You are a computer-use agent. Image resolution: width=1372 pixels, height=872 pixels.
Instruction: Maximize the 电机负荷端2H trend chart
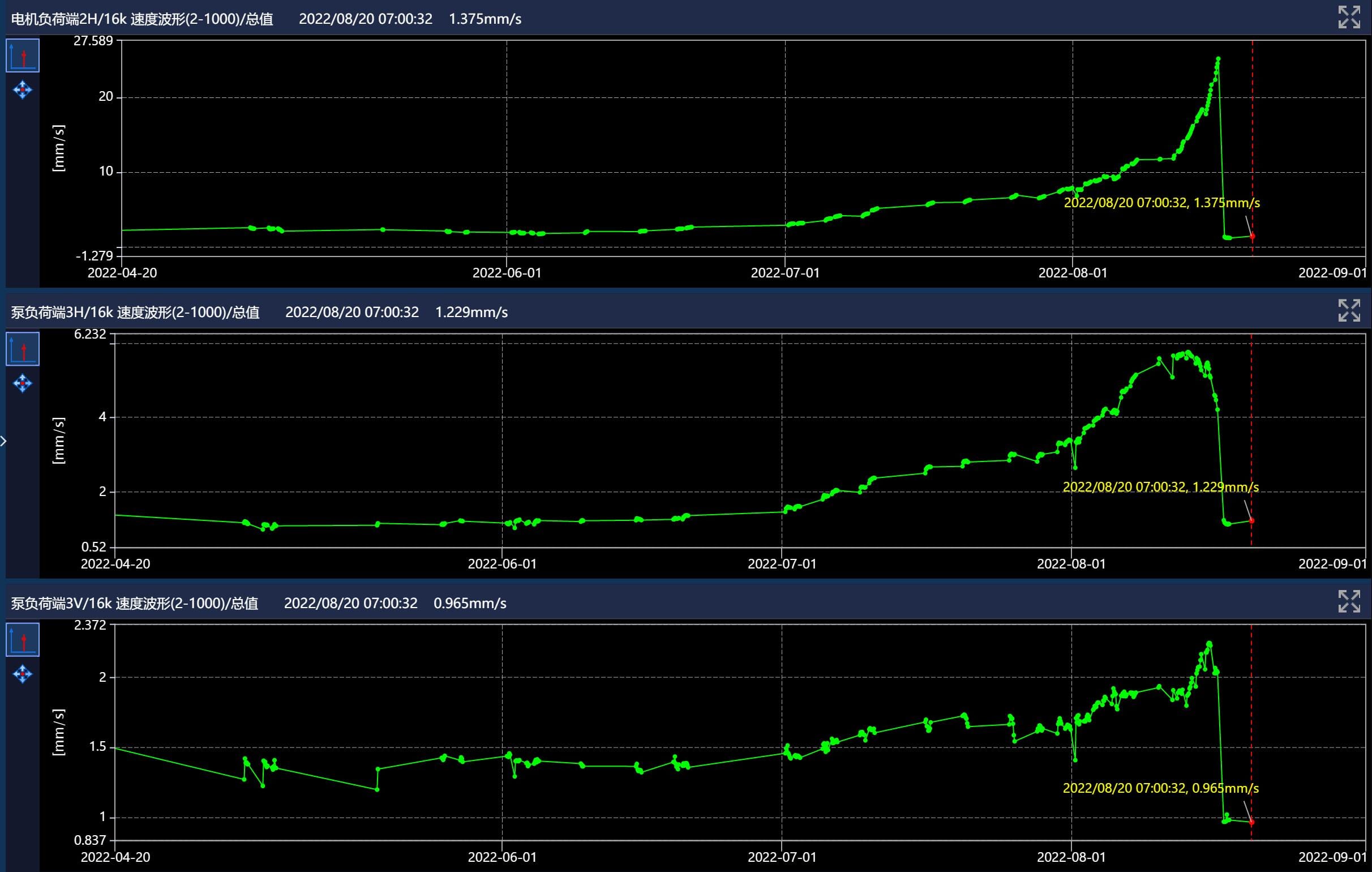point(1349,17)
